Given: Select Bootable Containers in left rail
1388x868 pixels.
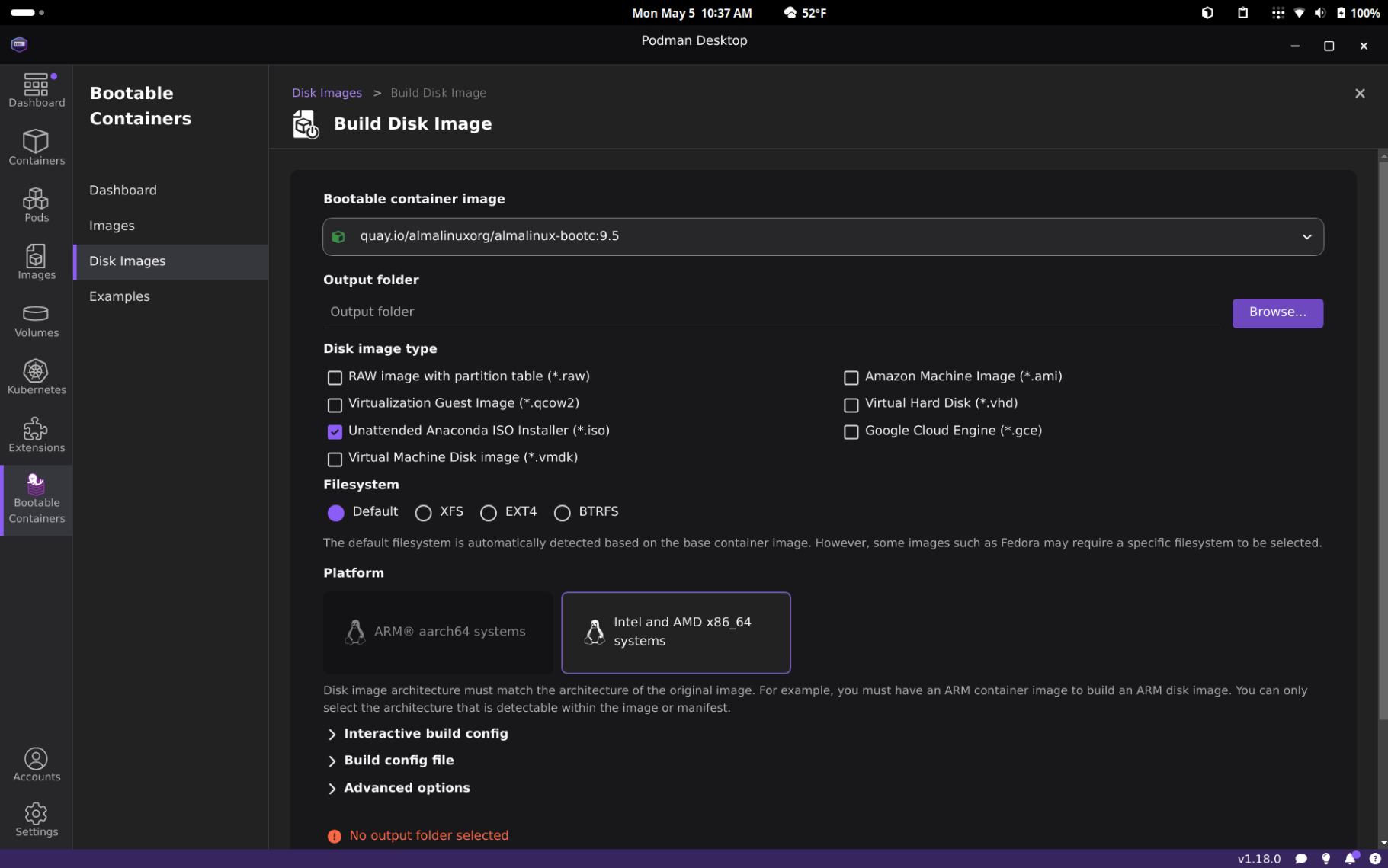Looking at the screenshot, I should coord(36,500).
